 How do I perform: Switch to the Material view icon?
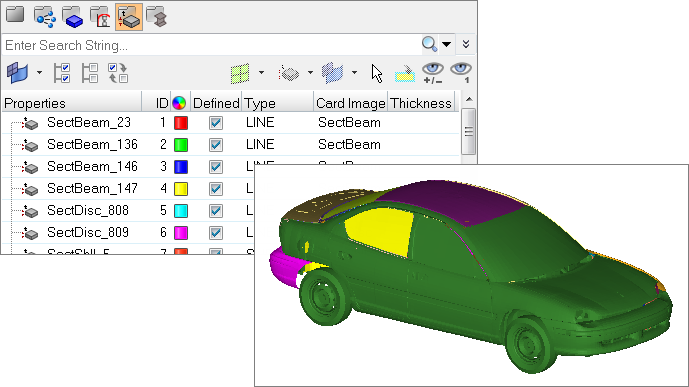[101, 17]
